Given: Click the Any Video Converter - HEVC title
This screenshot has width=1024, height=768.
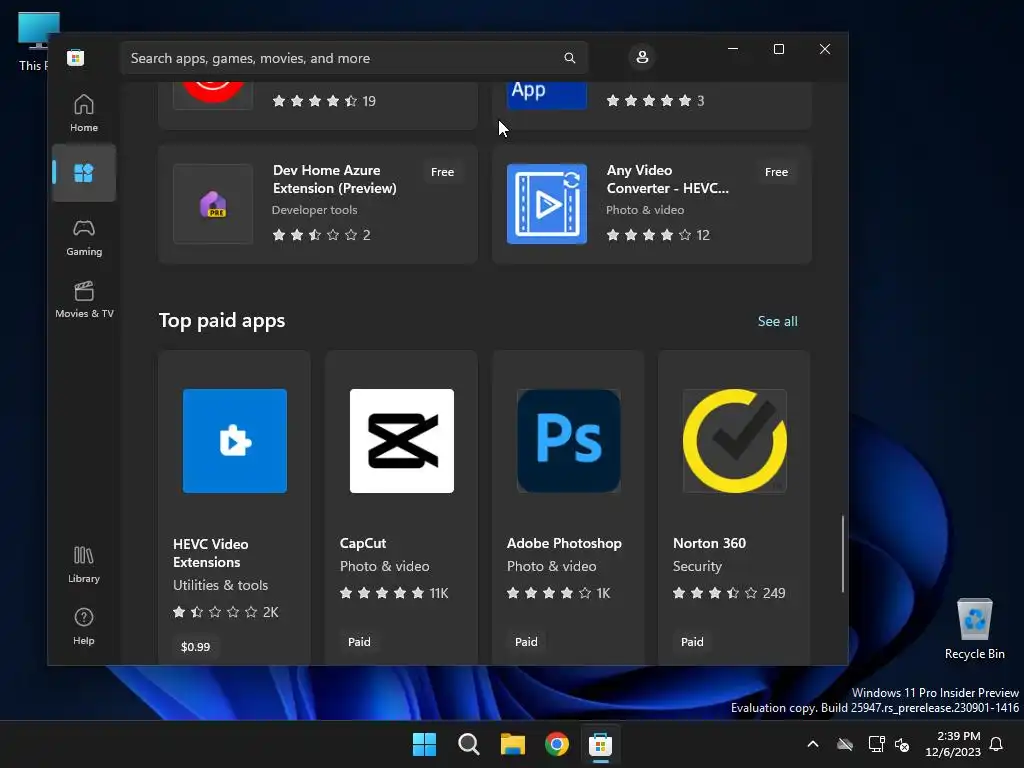Looking at the screenshot, I should coord(667,179).
